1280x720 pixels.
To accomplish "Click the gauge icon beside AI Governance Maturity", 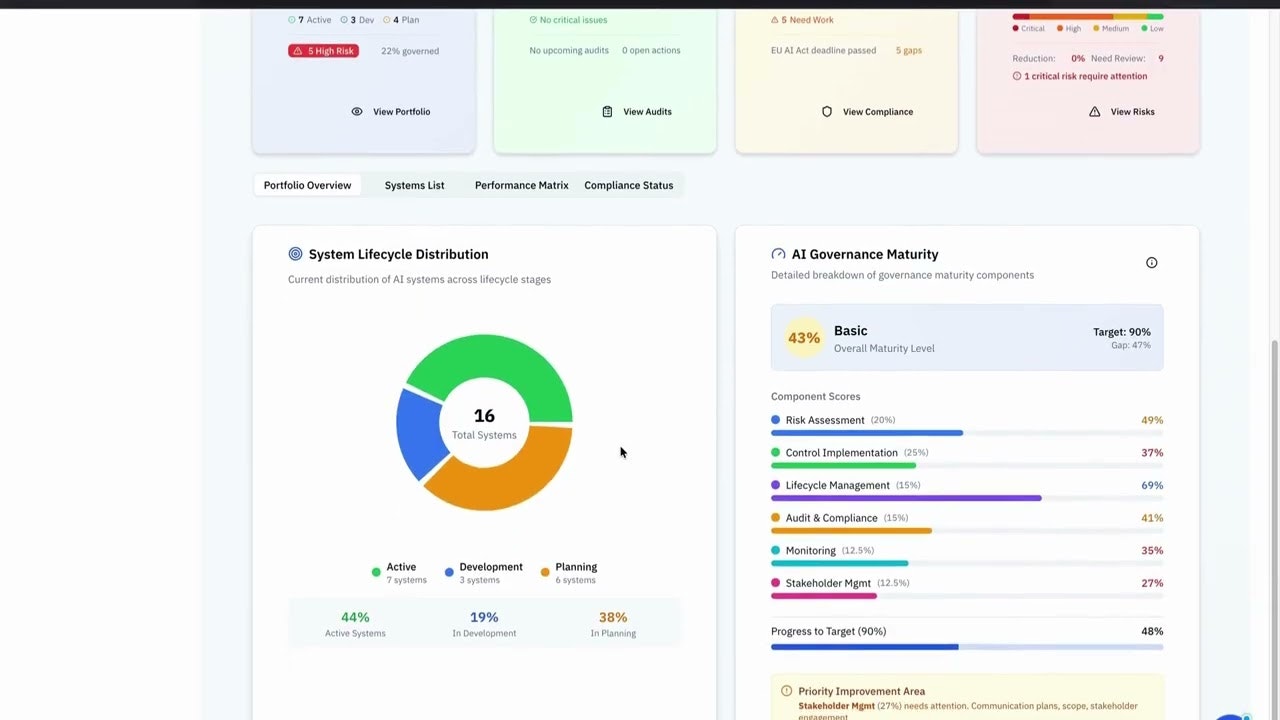I will point(778,254).
